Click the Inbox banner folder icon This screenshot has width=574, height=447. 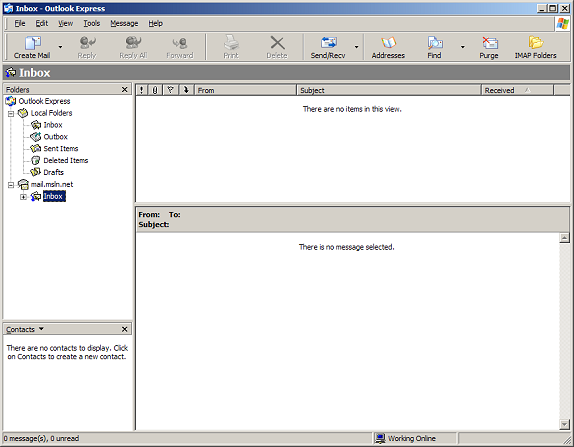tap(11, 72)
